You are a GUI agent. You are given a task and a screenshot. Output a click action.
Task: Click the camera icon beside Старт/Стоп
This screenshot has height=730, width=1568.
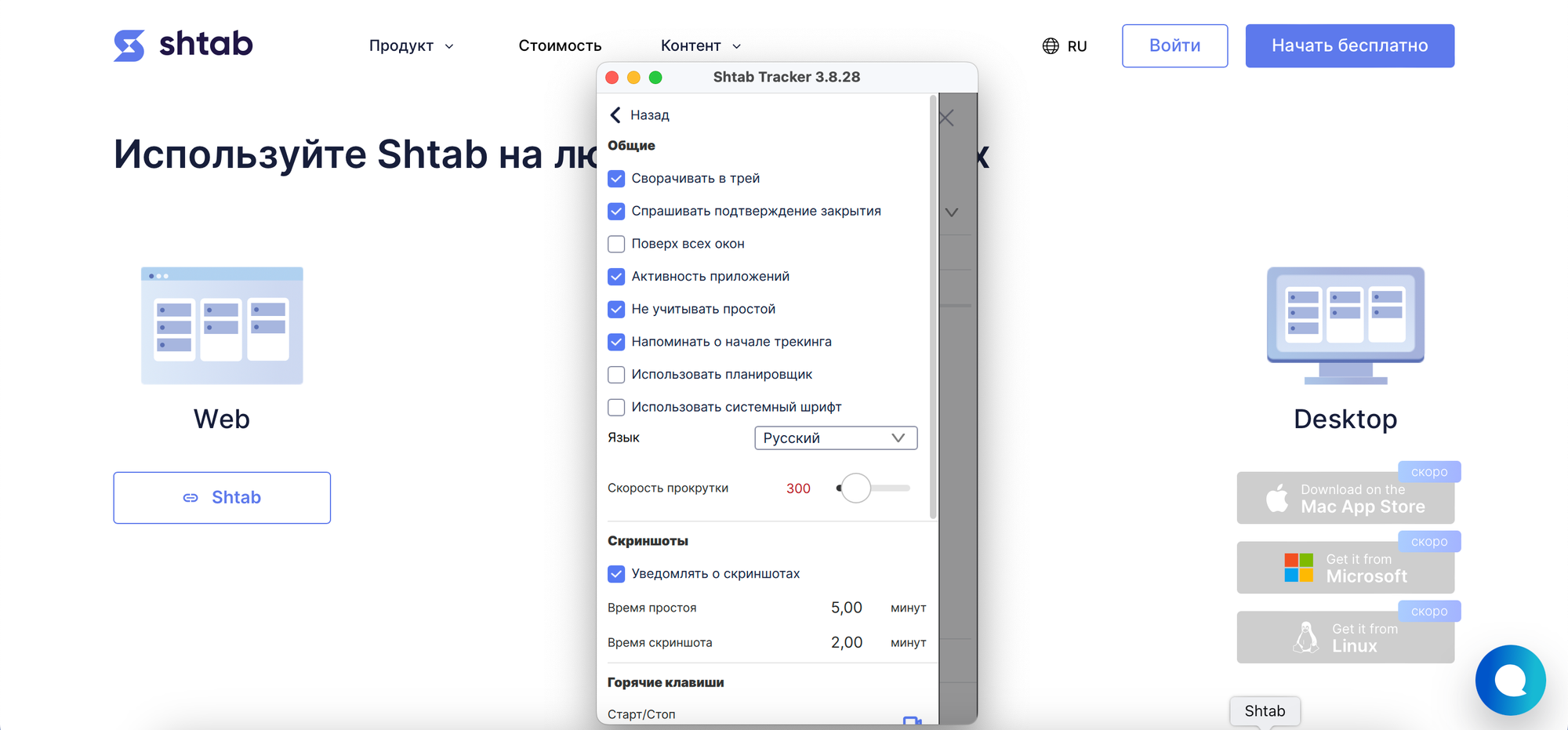click(912, 720)
